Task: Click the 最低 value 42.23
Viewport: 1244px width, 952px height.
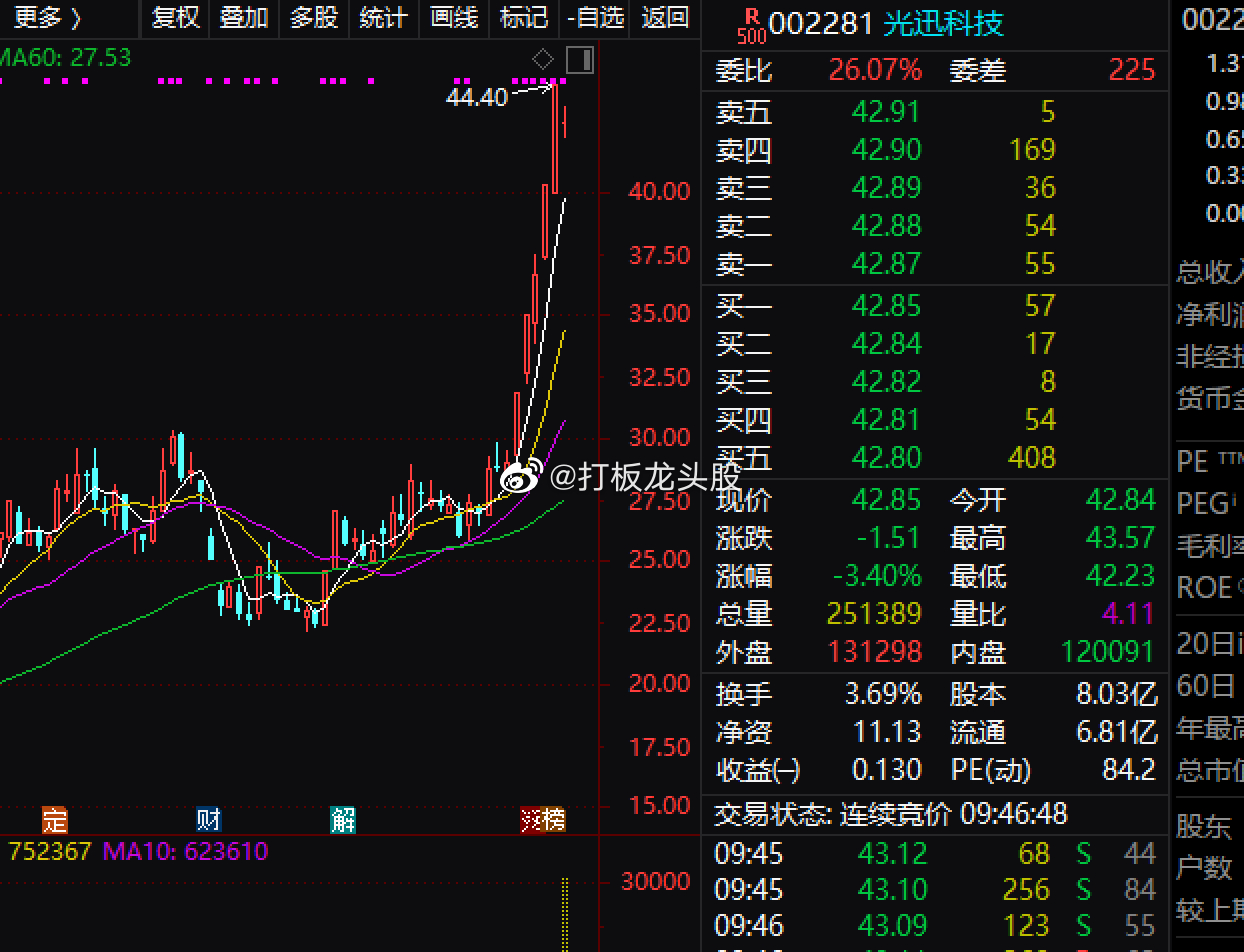Action: click(1121, 576)
